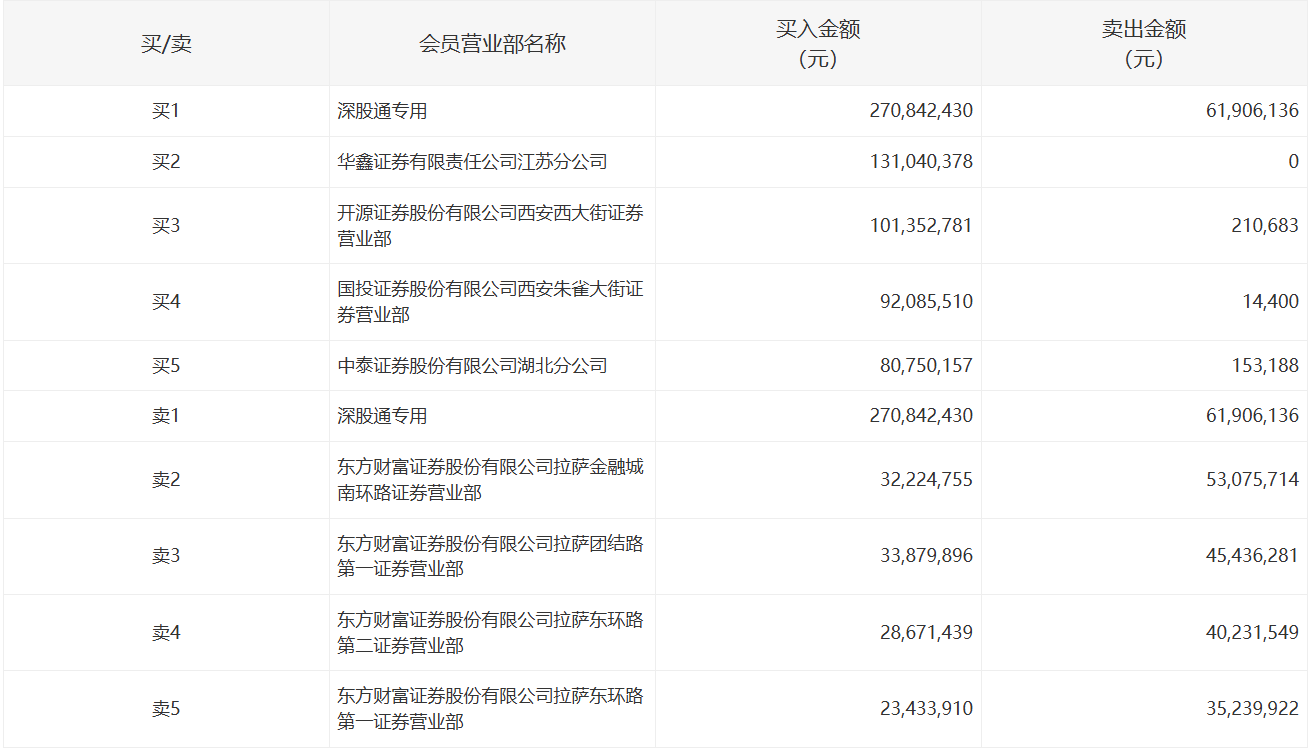This screenshot has height=748, width=1311.
Task: Click 国投证券股份有限公司西安朱雀大街证券营业部
Action: point(490,302)
